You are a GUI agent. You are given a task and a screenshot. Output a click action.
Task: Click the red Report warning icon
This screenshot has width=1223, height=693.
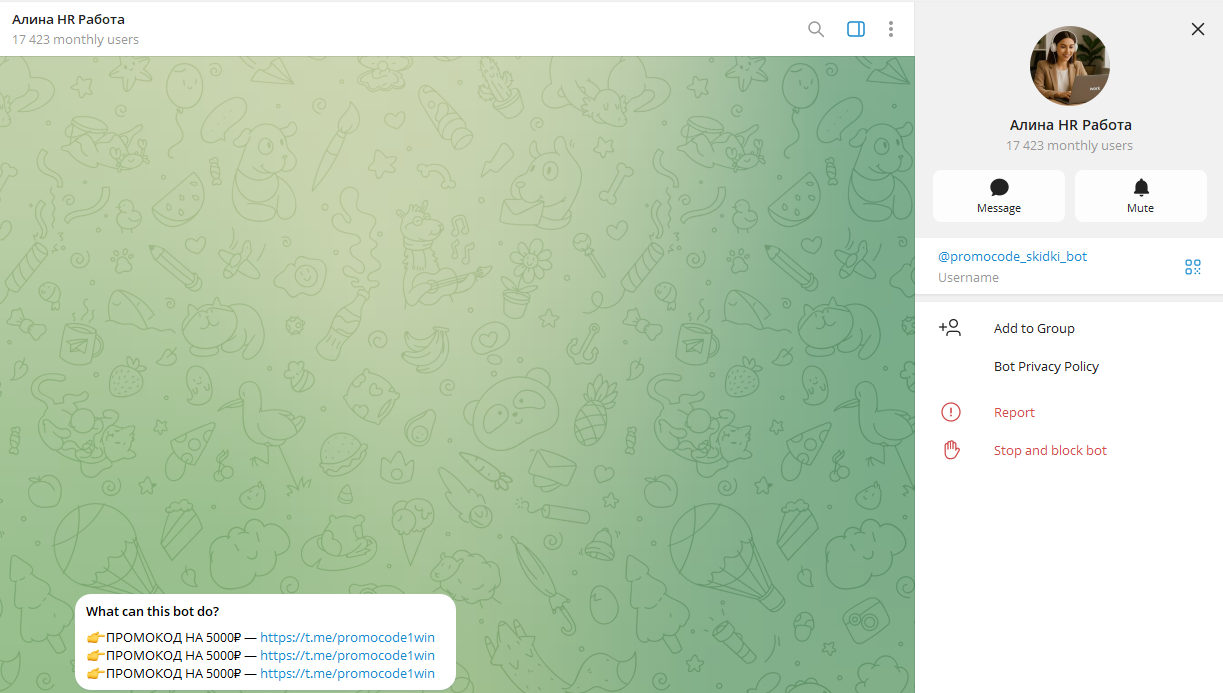coord(950,412)
